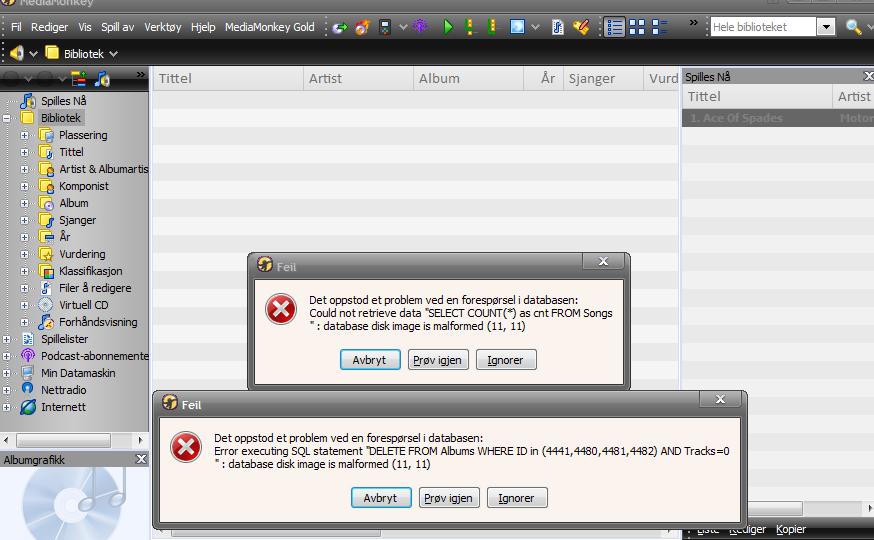Open the Verktøy menu
This screenshot has width=874, height=540.
click(163, 27)
